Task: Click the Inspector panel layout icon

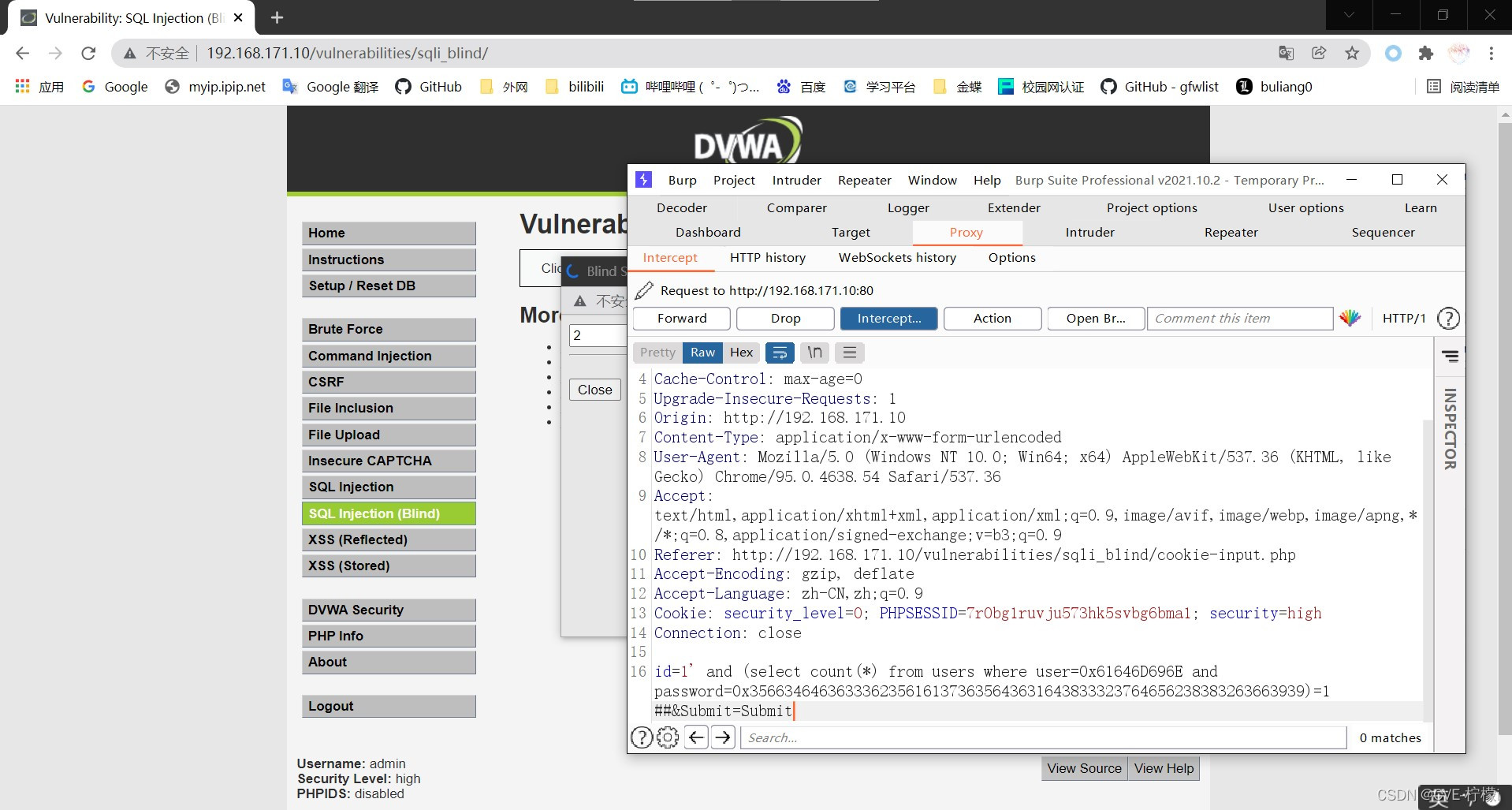Action: click(x=1451, y=356)
